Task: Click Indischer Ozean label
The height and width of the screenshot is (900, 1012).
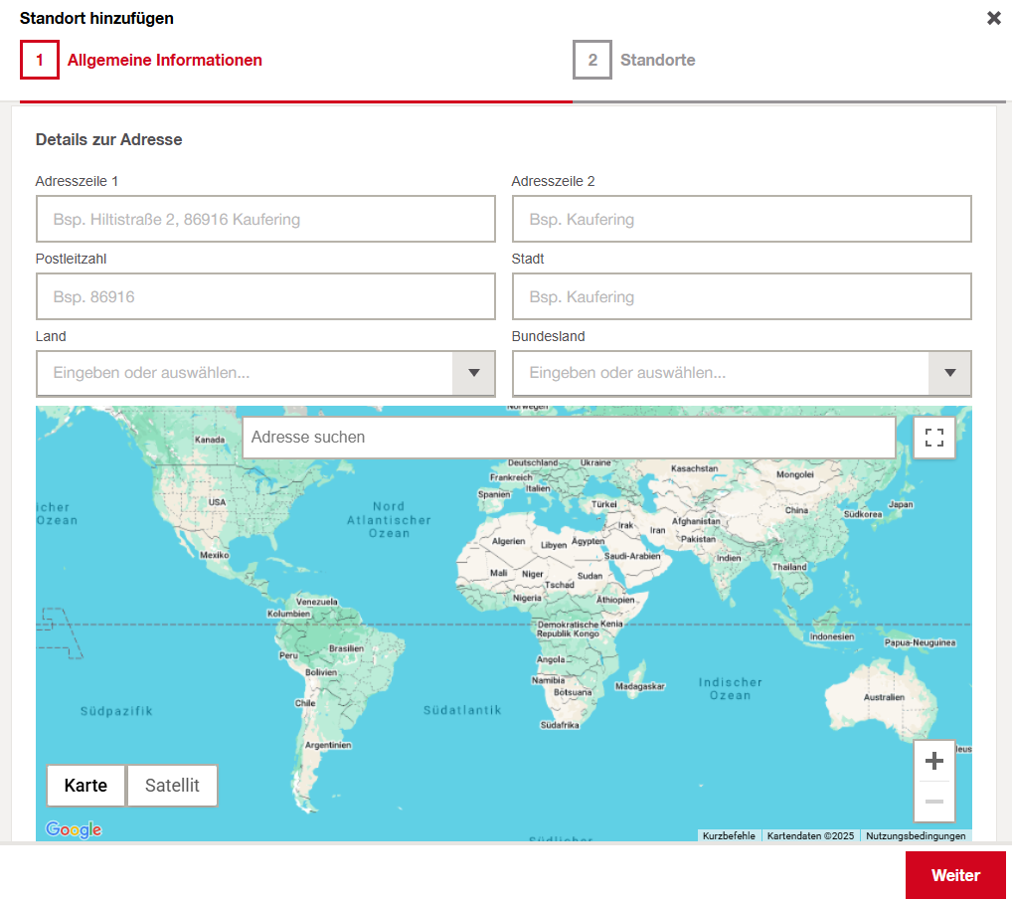Action: 730,689
